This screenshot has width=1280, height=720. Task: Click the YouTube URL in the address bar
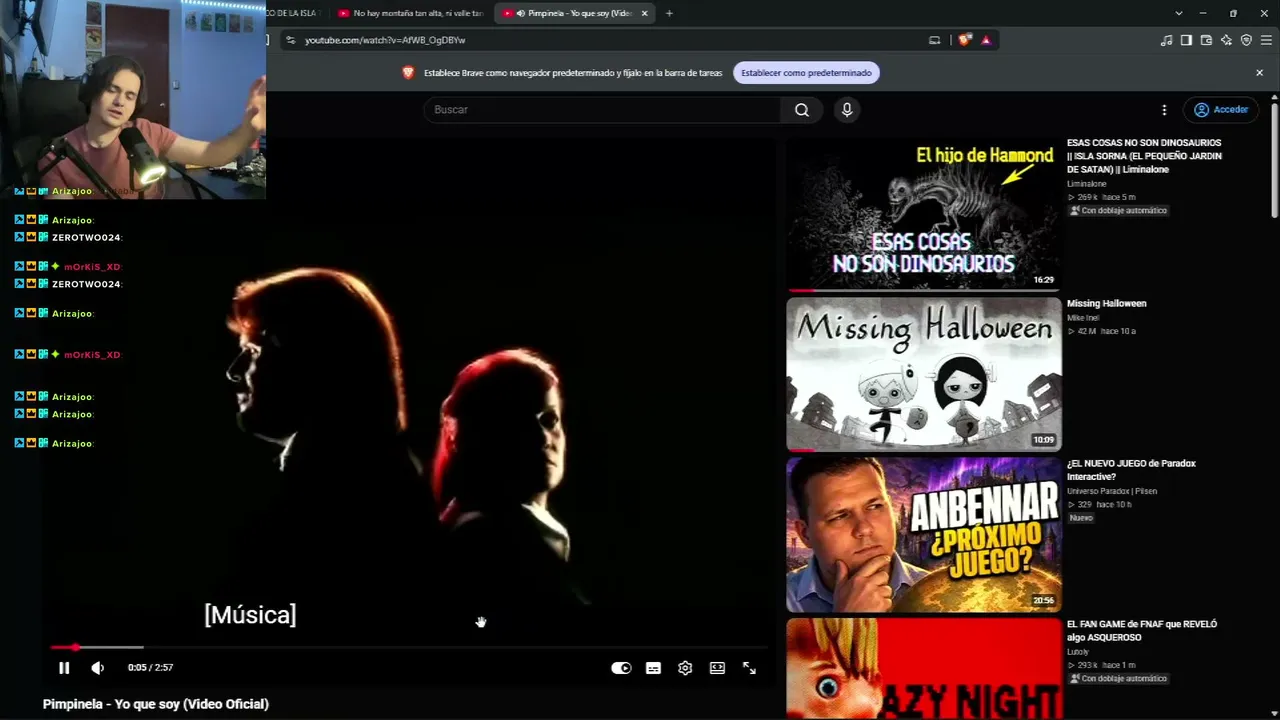(x=385, y=40)
